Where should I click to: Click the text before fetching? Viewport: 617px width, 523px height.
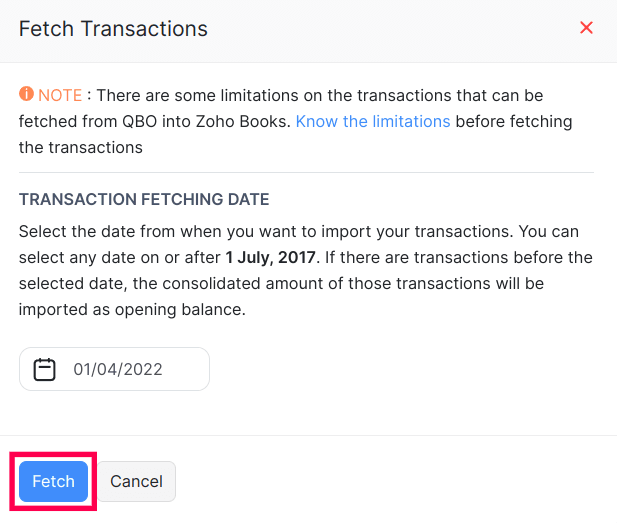(513, 122)
